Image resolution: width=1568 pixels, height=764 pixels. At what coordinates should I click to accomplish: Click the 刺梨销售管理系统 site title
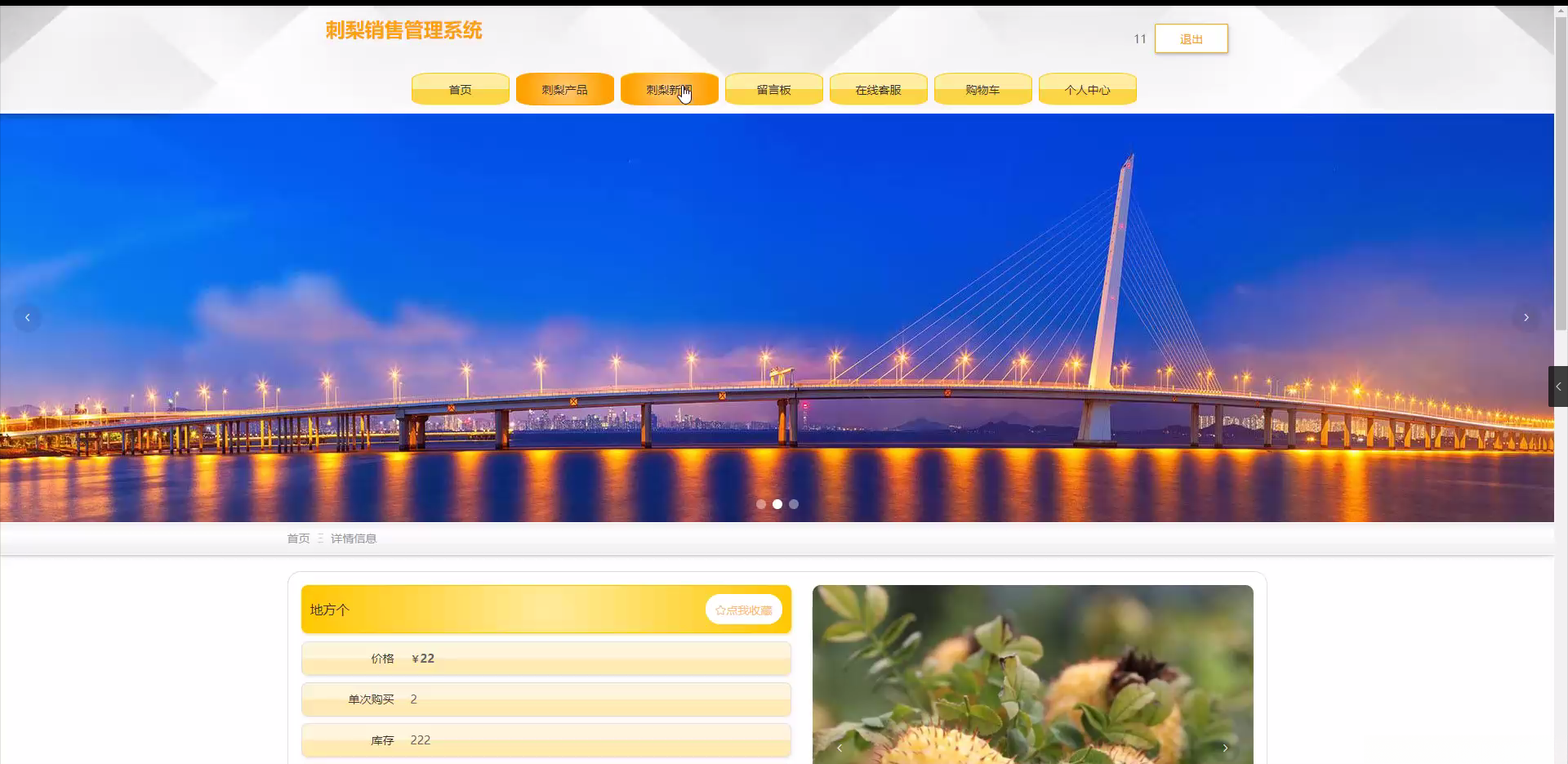pos(403,30)
